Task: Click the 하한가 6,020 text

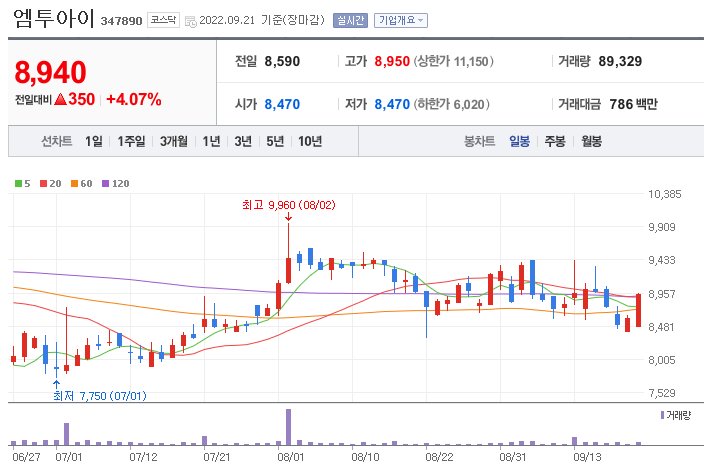Action: [452, 105]
